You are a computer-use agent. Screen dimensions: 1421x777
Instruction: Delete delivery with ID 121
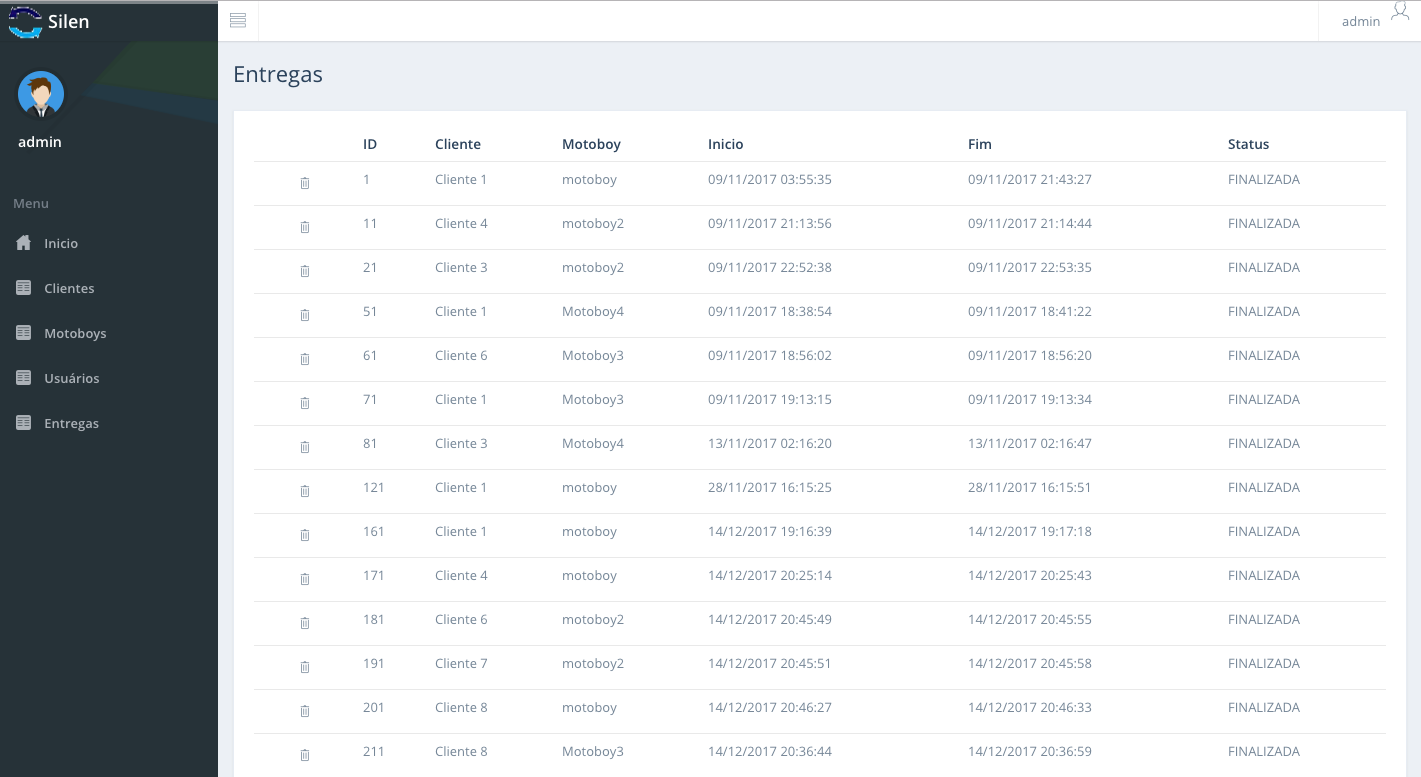tap(305, 491)
